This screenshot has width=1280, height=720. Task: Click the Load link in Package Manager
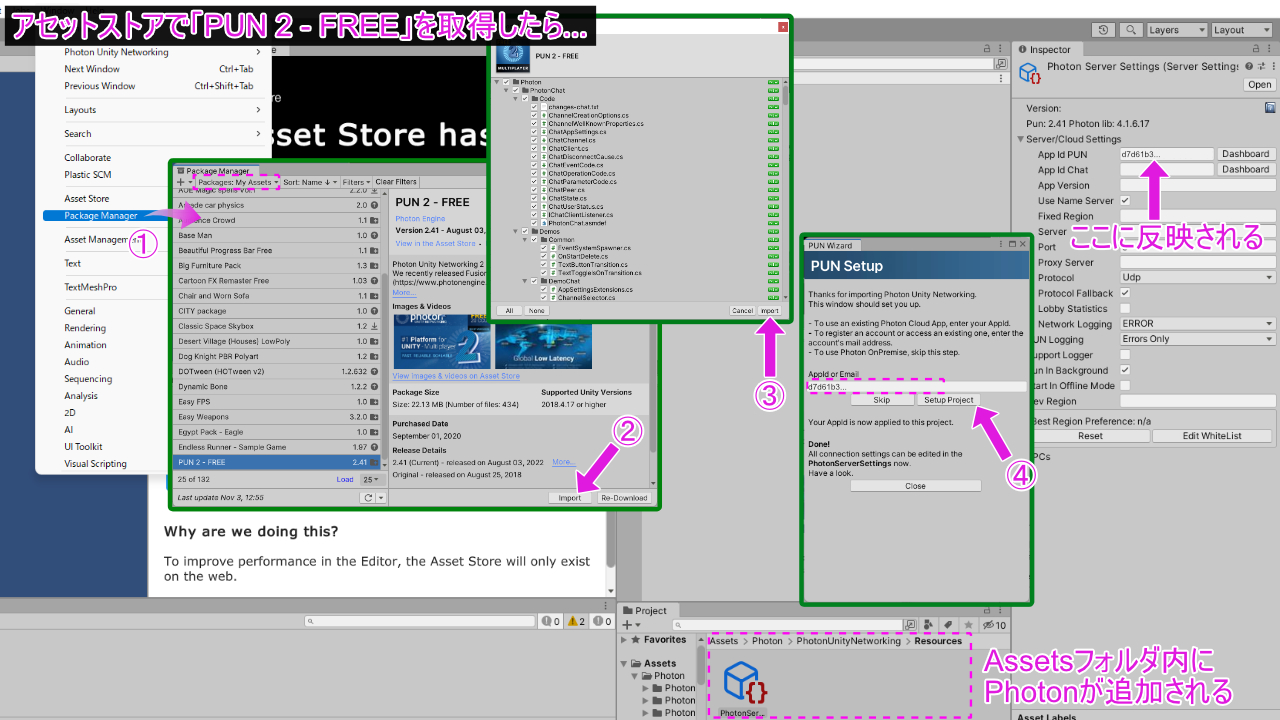pos(344,480)
